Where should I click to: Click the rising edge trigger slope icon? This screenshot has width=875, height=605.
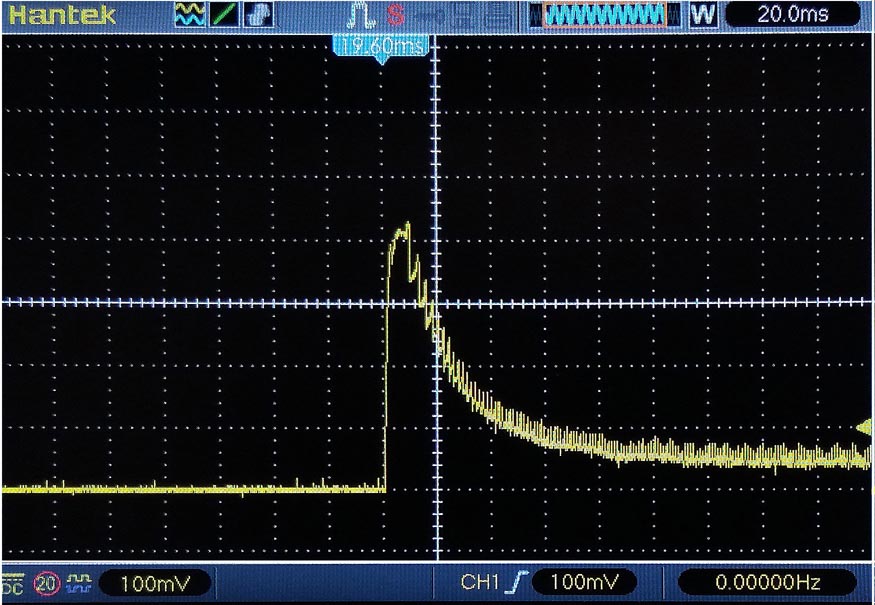click(x=516, y=583)
